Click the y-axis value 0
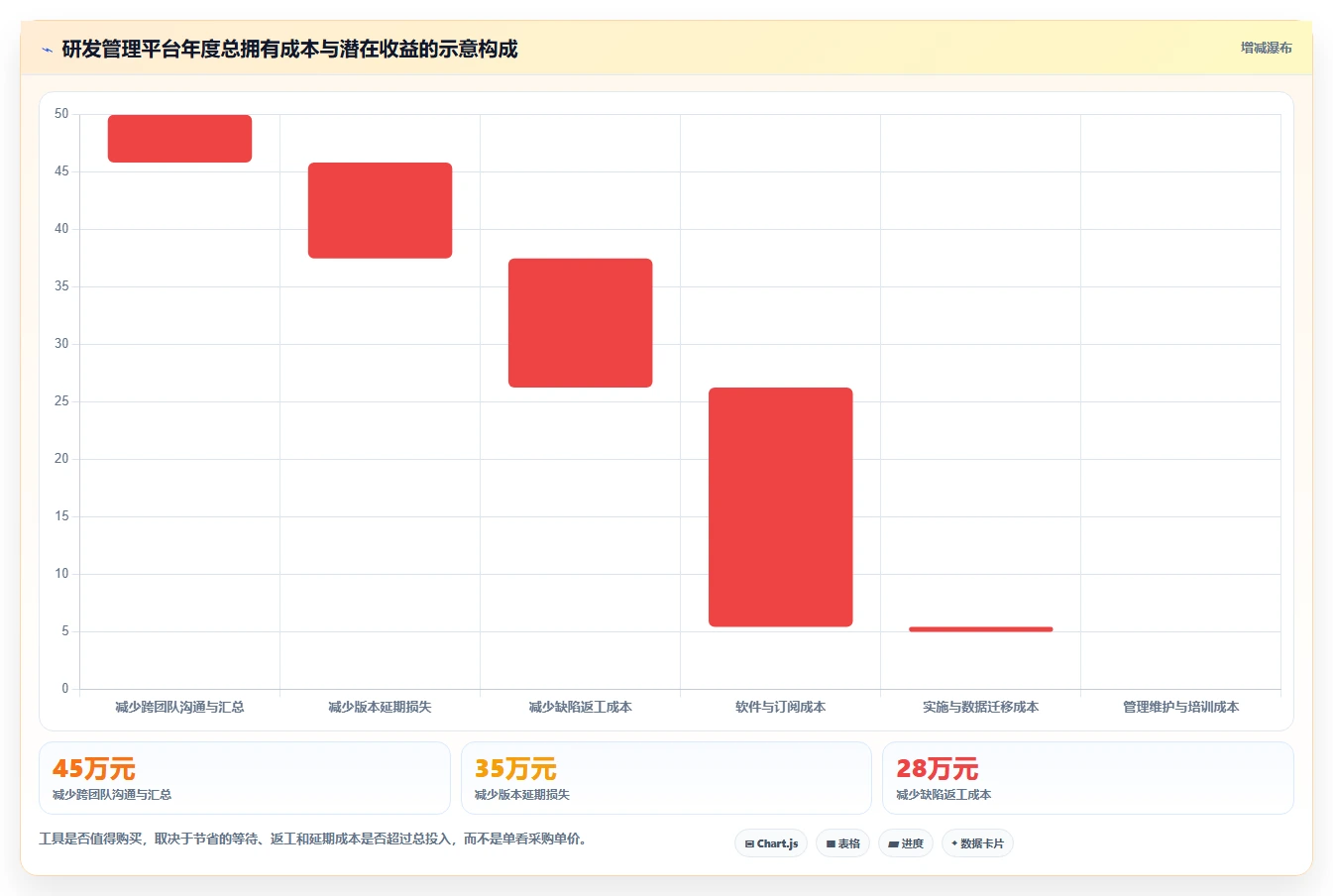Viewport: 1333px width, 896px height. [65, 689]
